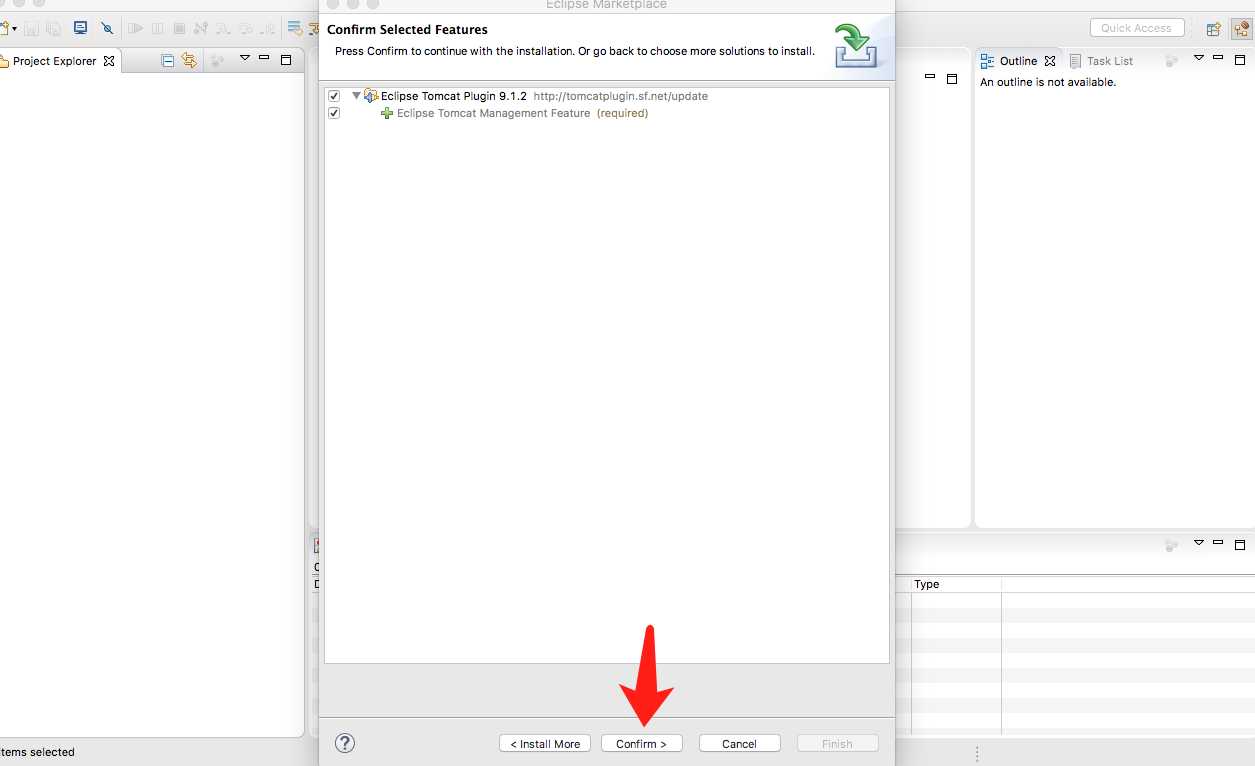
Task: Collapse the Eclipse Tomcat Plugin tree node
Action: (356, 96)
